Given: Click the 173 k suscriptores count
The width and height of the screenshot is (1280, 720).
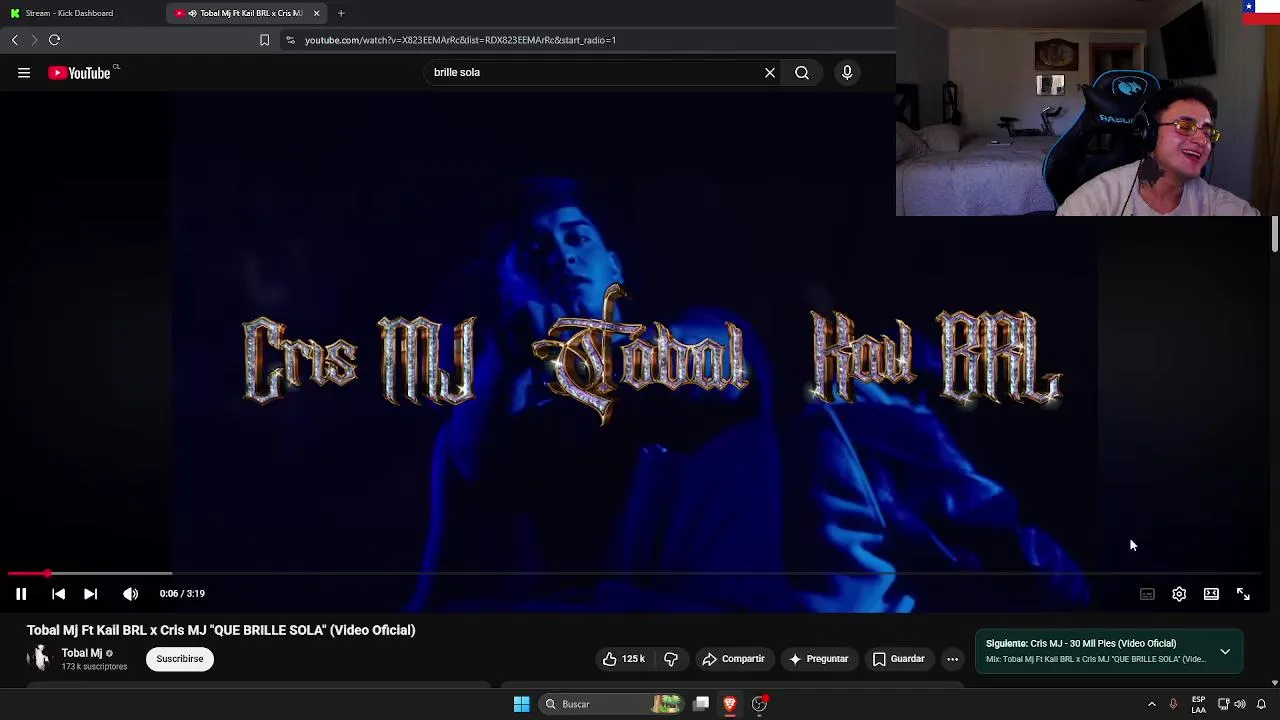Looking at the screenshot, I should tap(94, 667).
